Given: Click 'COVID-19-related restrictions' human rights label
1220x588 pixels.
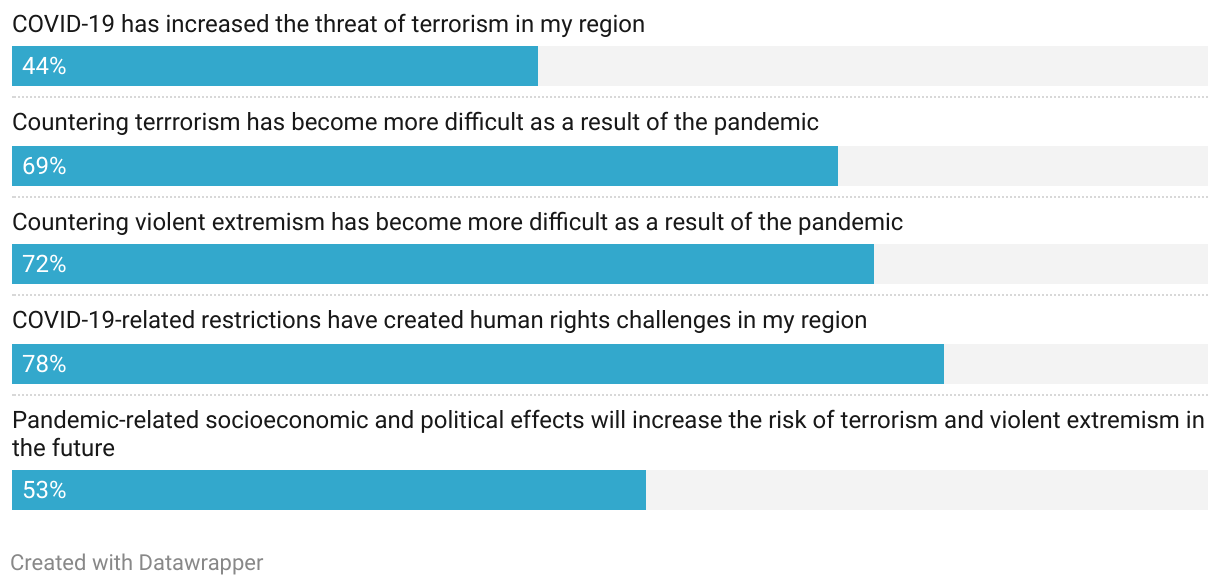Looking at the screenshot, I should [439, 320].
